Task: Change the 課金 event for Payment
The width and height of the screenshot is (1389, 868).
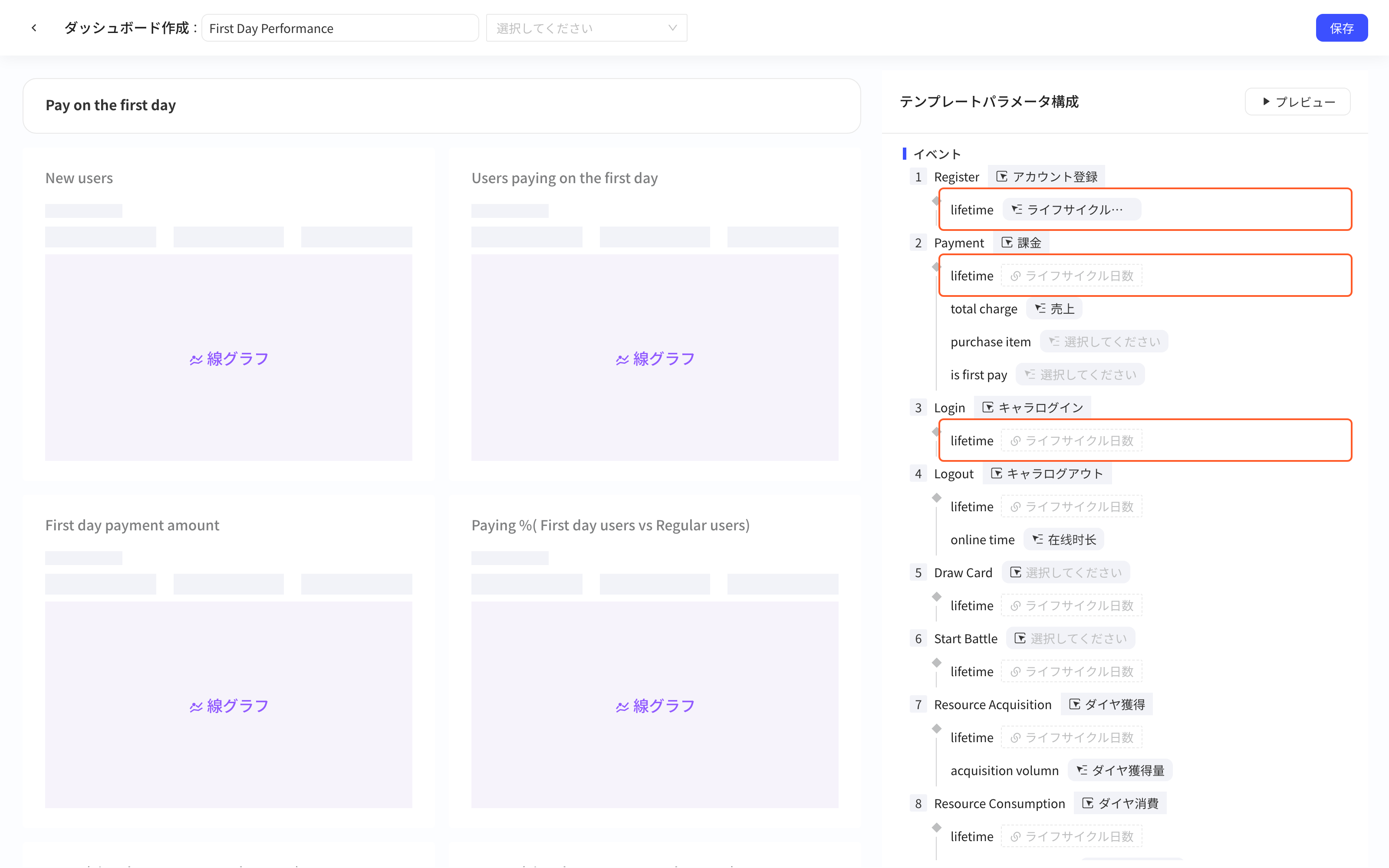Action: click(1020, 243)
